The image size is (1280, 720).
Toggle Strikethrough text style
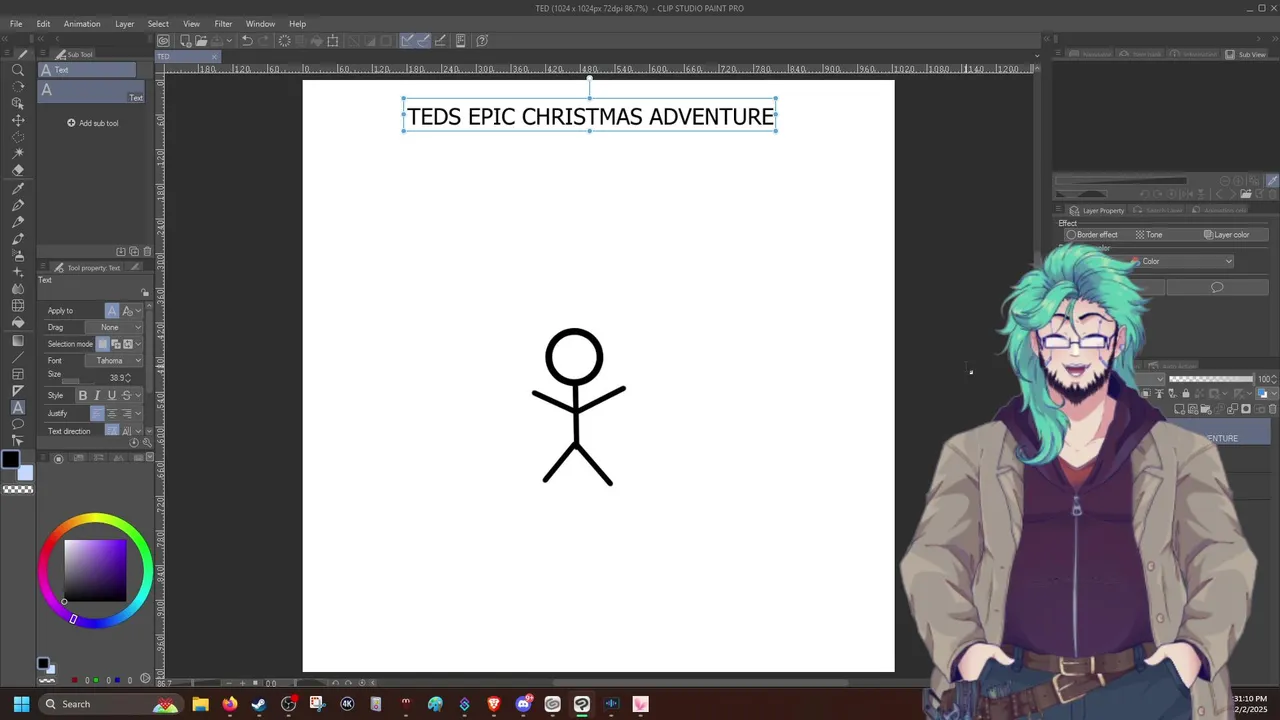[126, 395]
